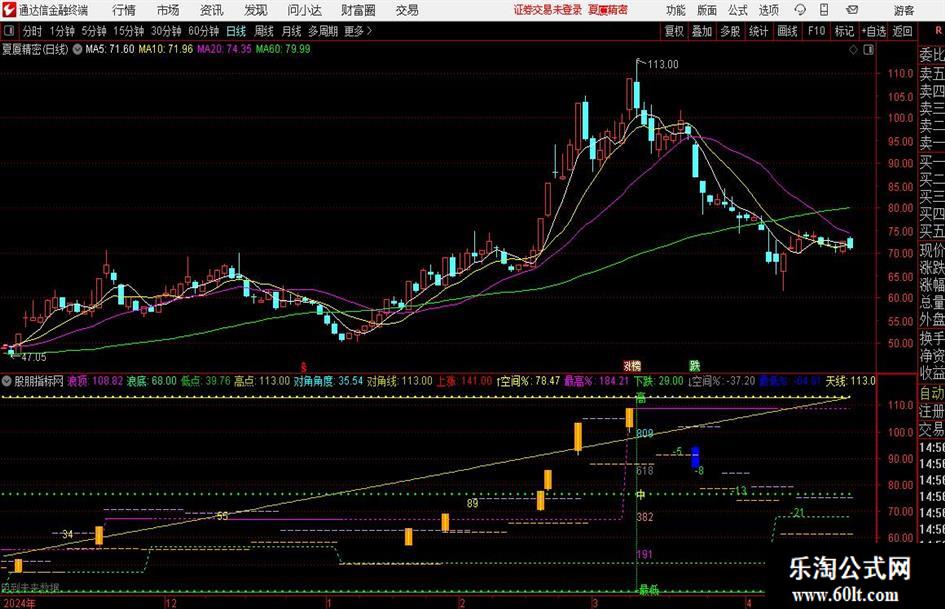The image size is (945, 609).
Task: Select the 多周期 tab
Action: [x=323, y=31]
